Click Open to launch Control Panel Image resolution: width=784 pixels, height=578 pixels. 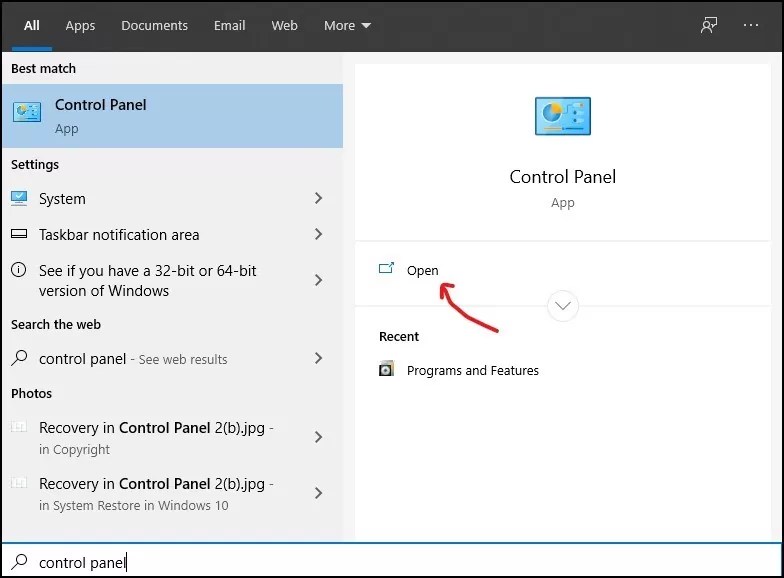coord(422,270)
